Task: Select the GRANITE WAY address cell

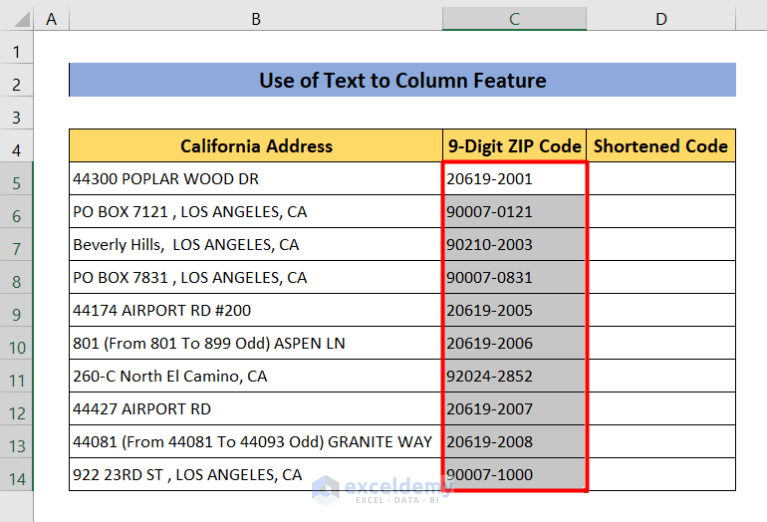Action: click(x=256, y=441)
